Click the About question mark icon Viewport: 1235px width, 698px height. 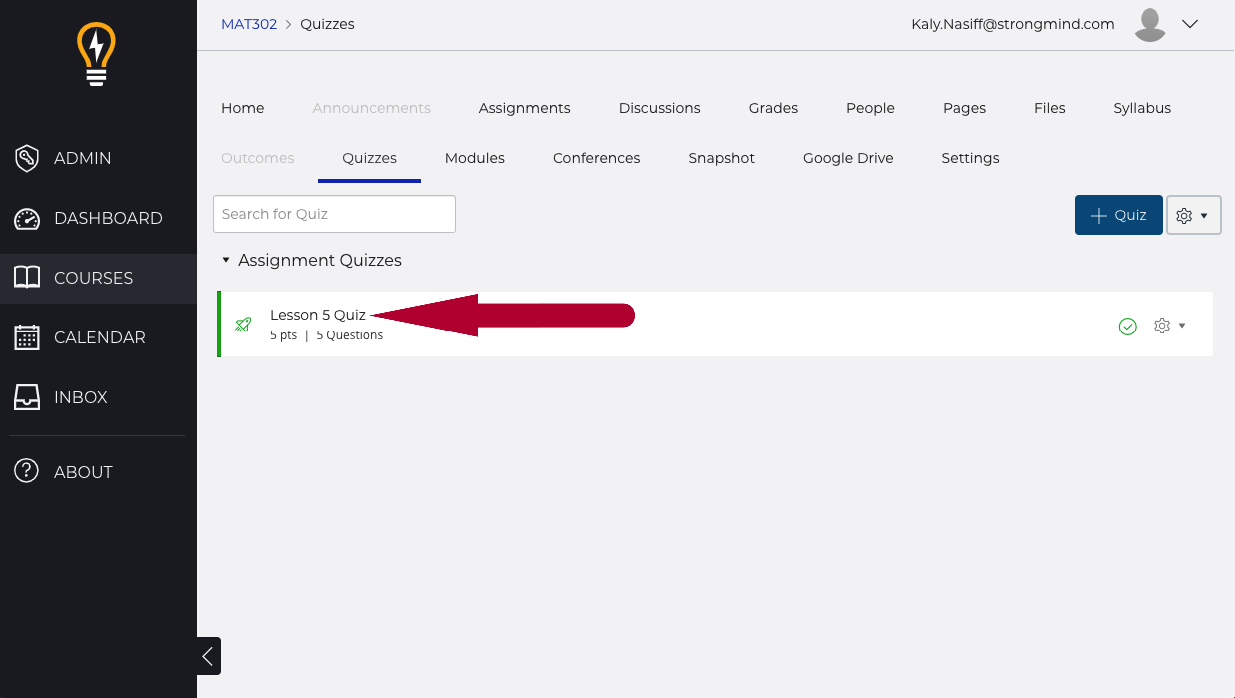point(27,472)
